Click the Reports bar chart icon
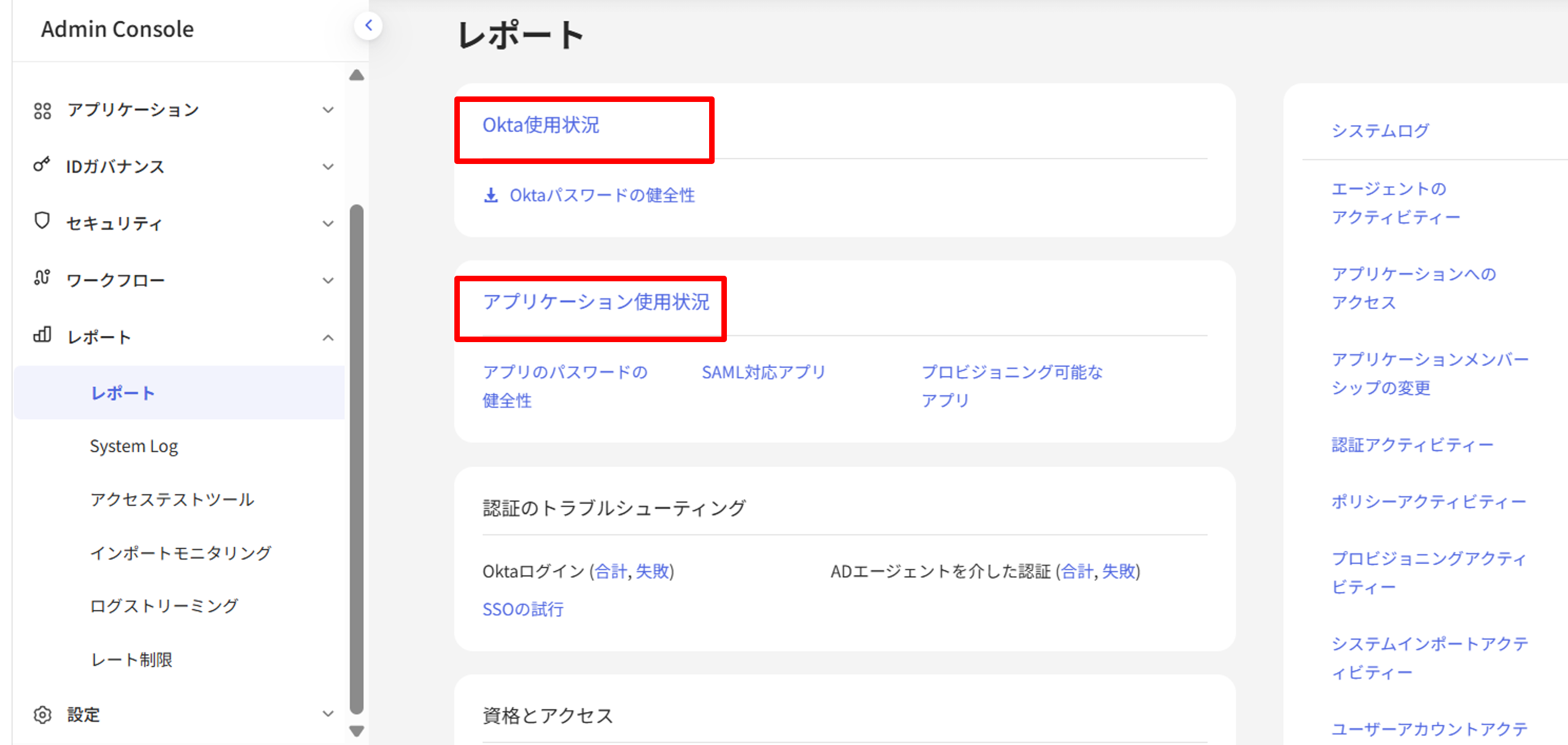The image size is (1568, 745). tap(42, 335)
